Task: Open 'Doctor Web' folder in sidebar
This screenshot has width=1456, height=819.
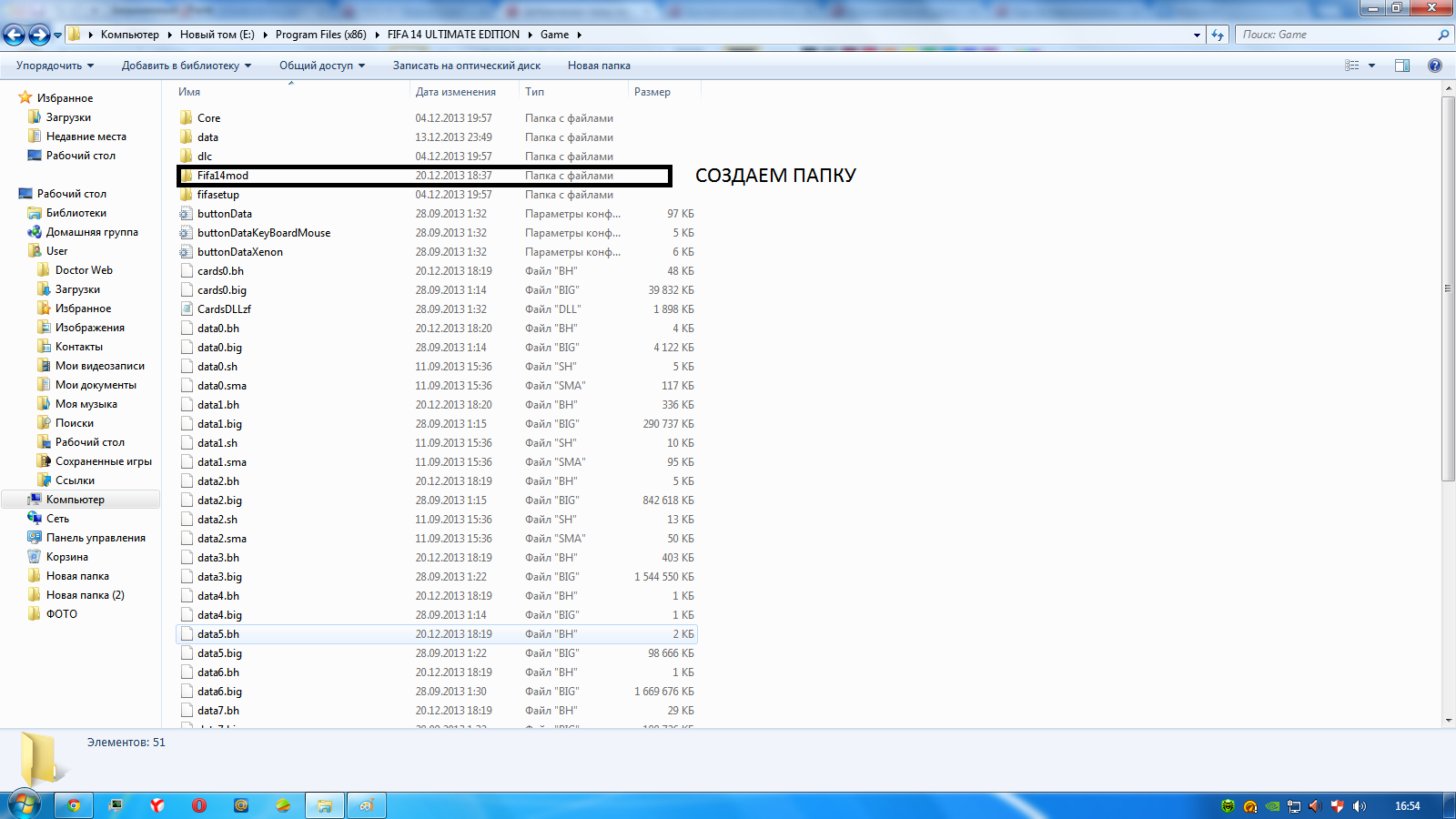Action: pyautogui.click(x=84, y=270)
